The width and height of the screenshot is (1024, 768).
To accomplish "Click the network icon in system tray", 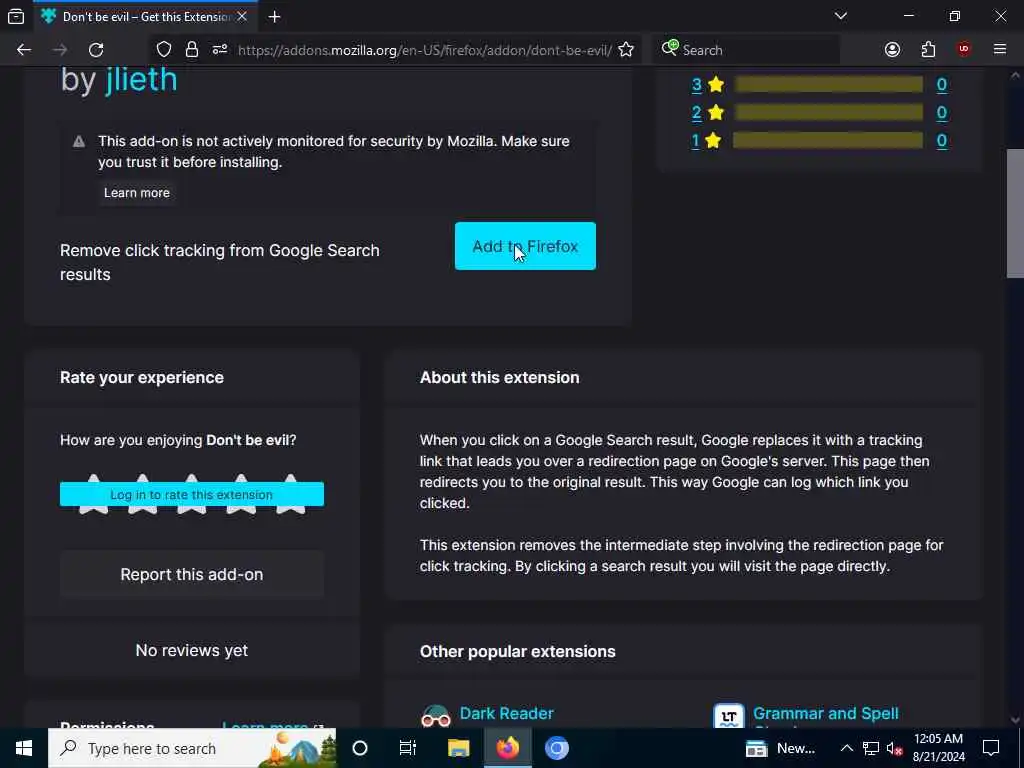I will (x=871, y=748).
